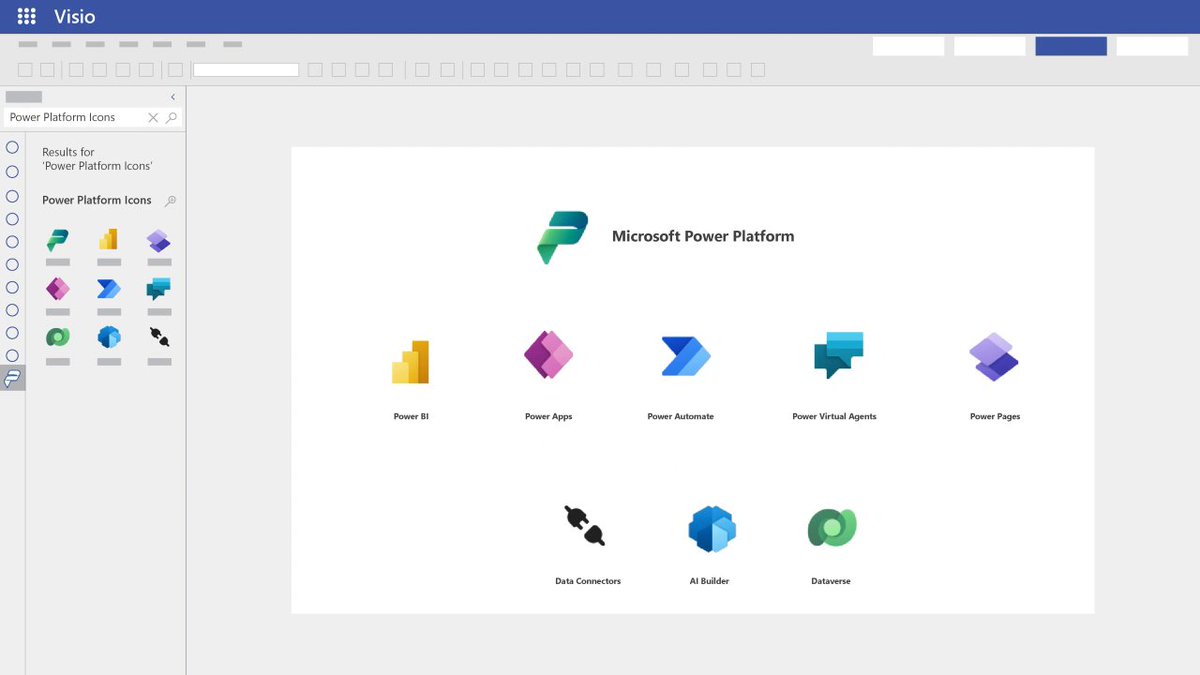Click the Power Pages label on canvas
1200x675 pixels.
pyautogui.click(x=995, y=416)
